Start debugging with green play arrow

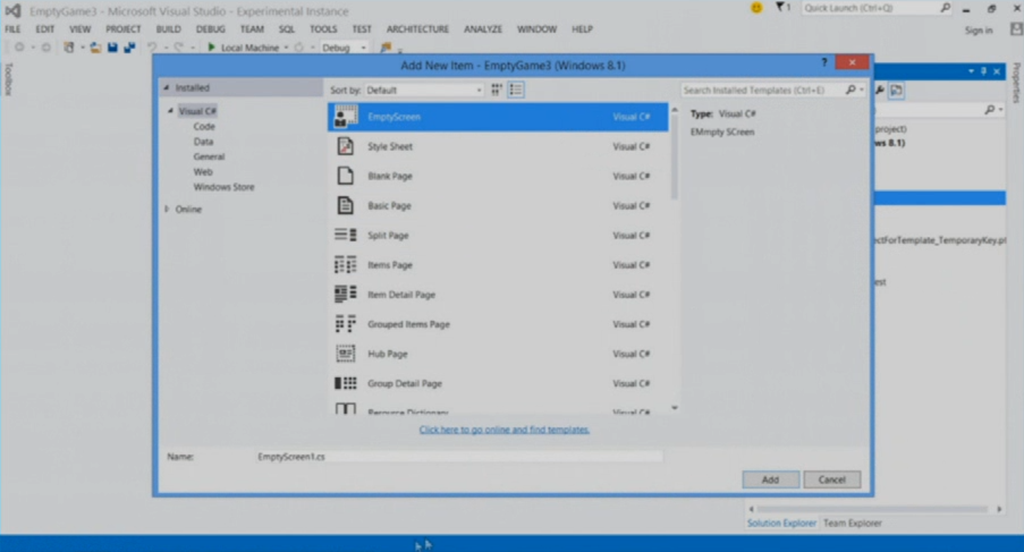pos(211,47)
